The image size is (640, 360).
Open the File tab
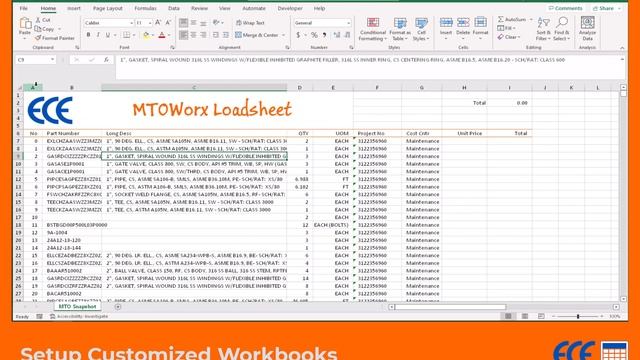24,8
